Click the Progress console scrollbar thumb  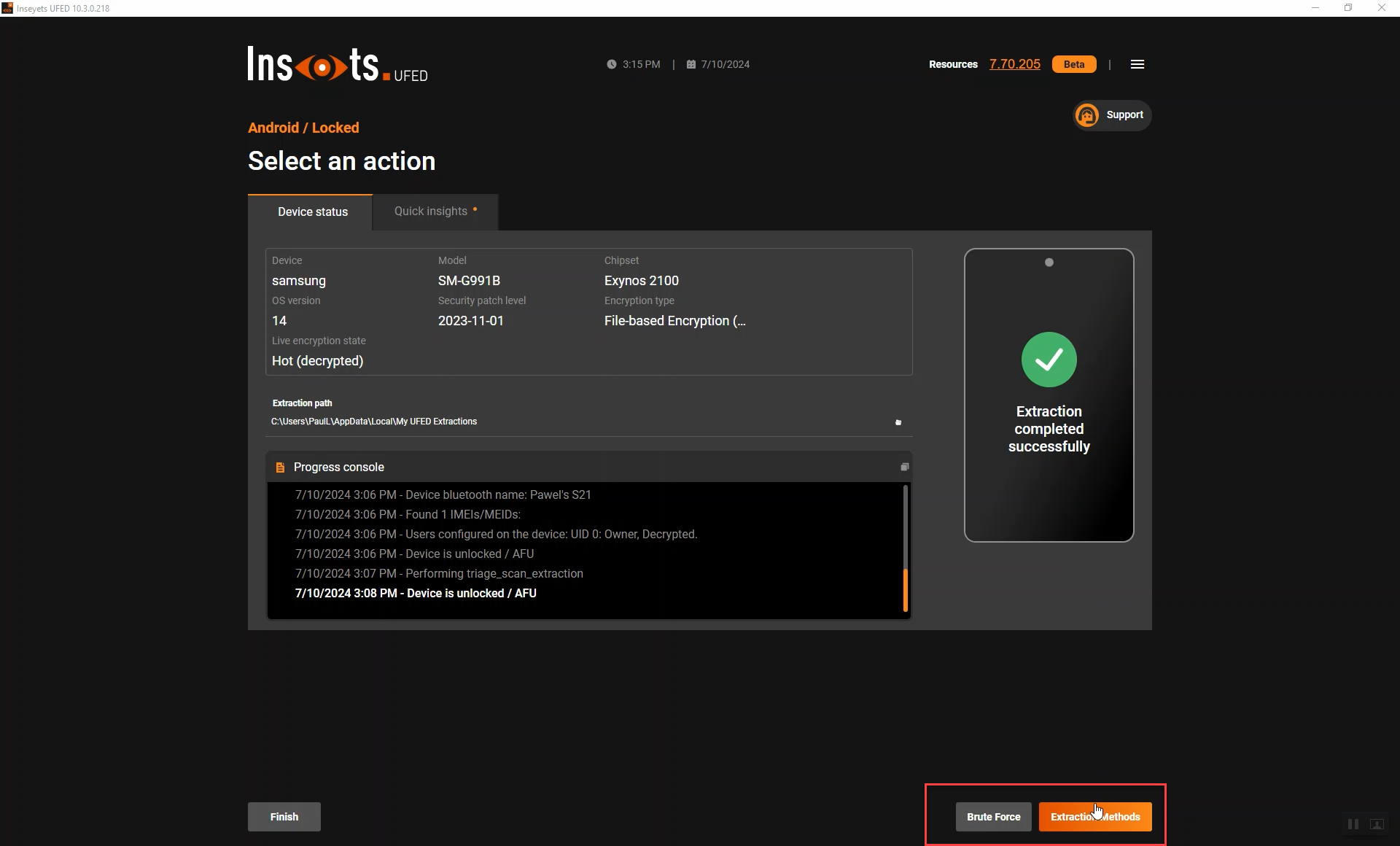tap(906, 589)
